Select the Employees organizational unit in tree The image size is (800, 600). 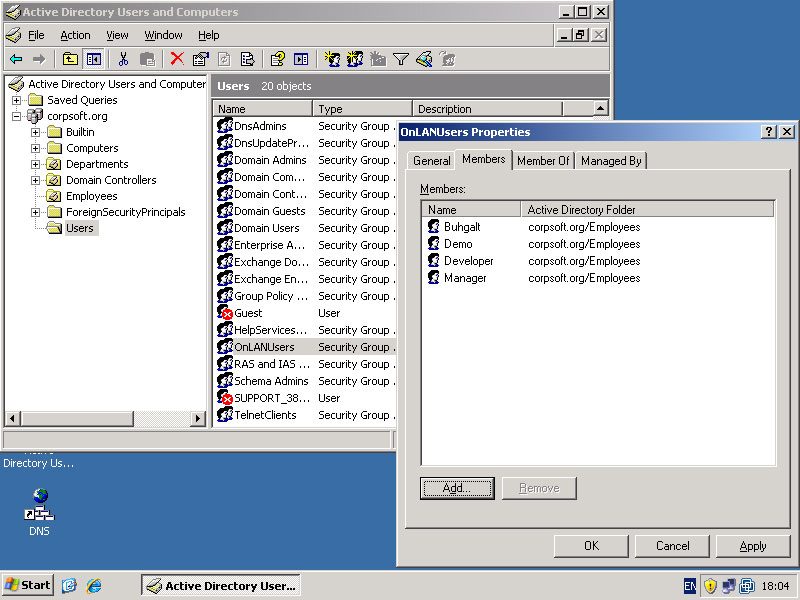point(91,196)
